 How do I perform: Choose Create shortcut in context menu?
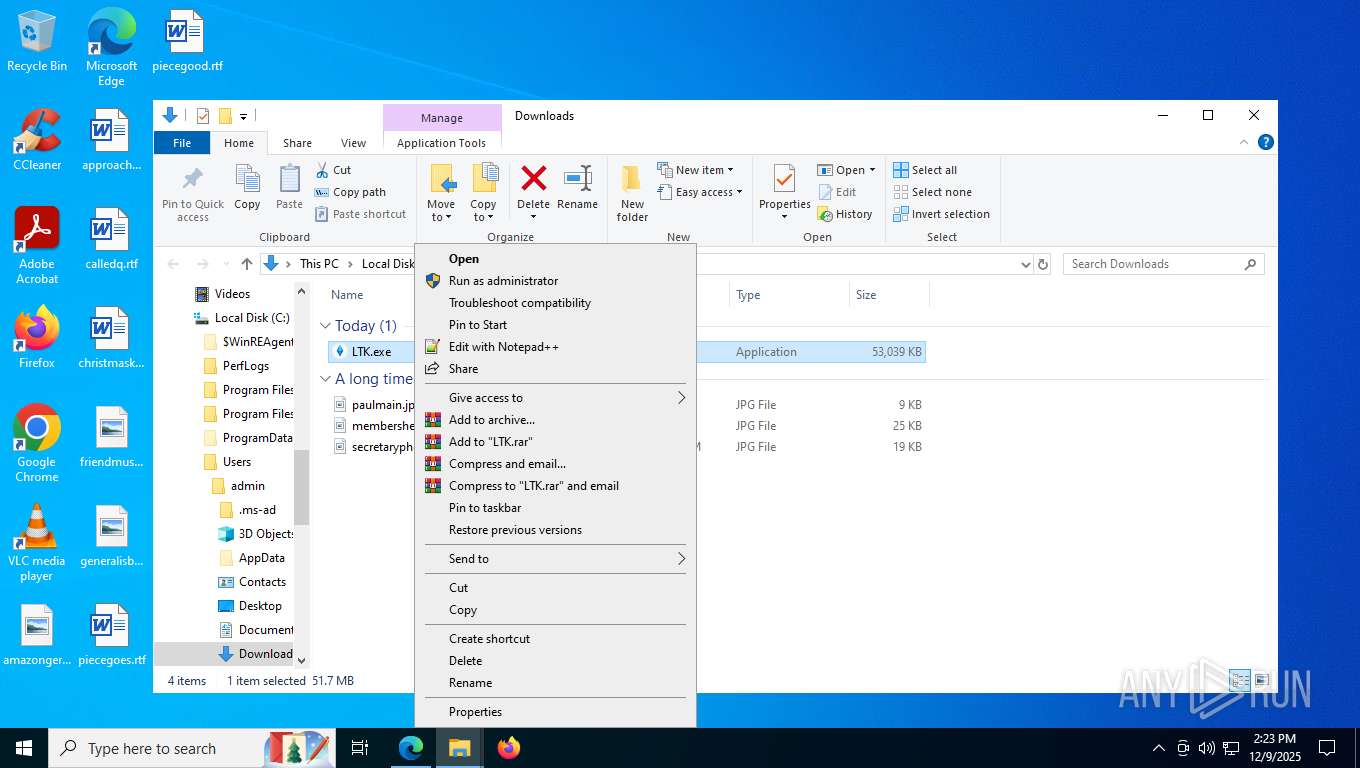click(555, 639)
